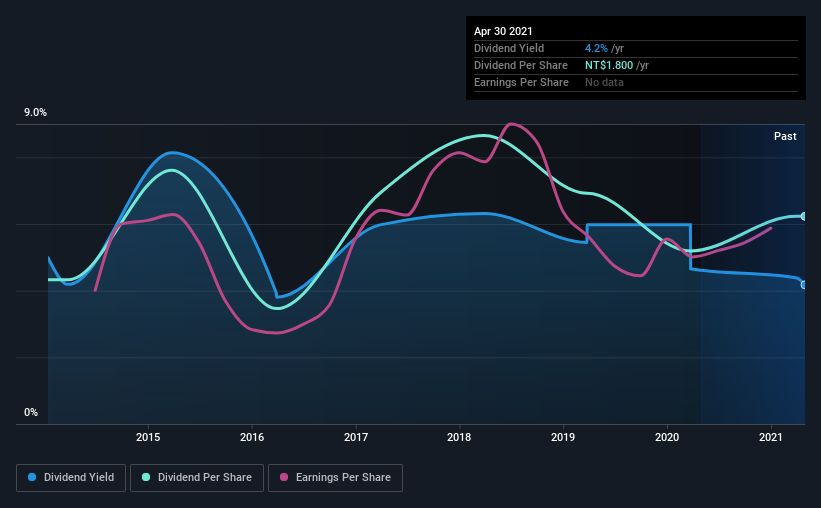This screenshot has width=821, height=508.
Task: Click the 0% y-axis label
Action: (31, 413)
